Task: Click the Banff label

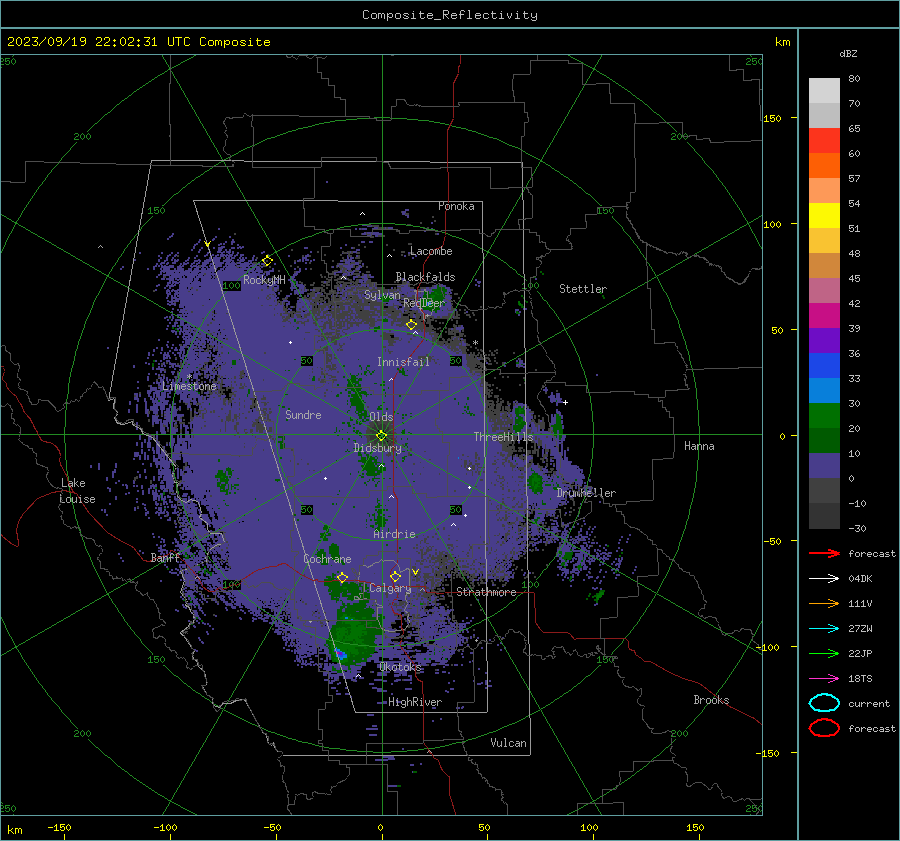Action: tap(165, 557)
